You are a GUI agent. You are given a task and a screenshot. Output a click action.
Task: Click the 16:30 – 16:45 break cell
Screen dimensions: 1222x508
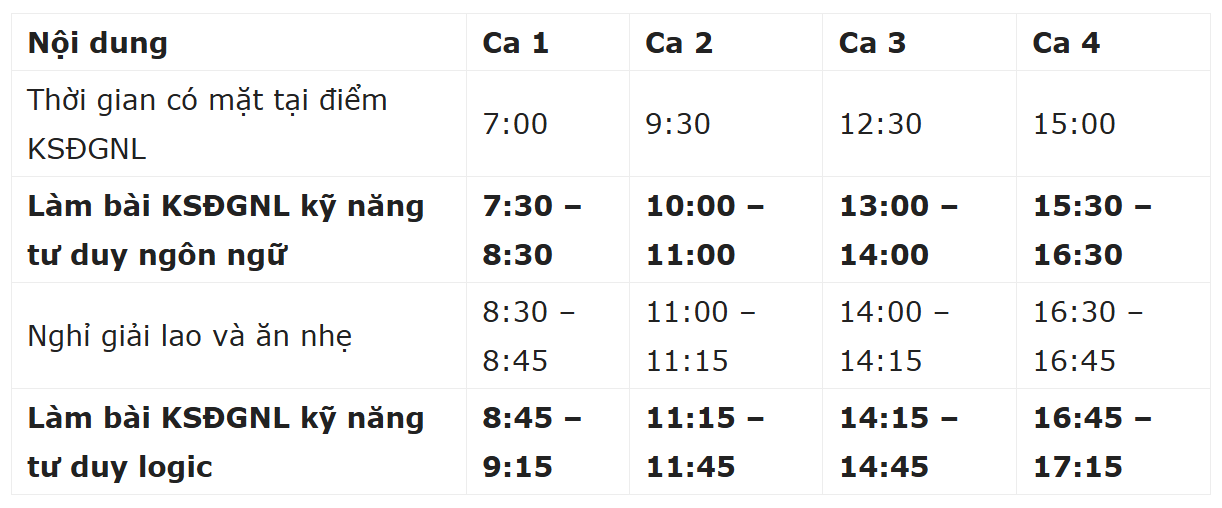click(1088, 337)
